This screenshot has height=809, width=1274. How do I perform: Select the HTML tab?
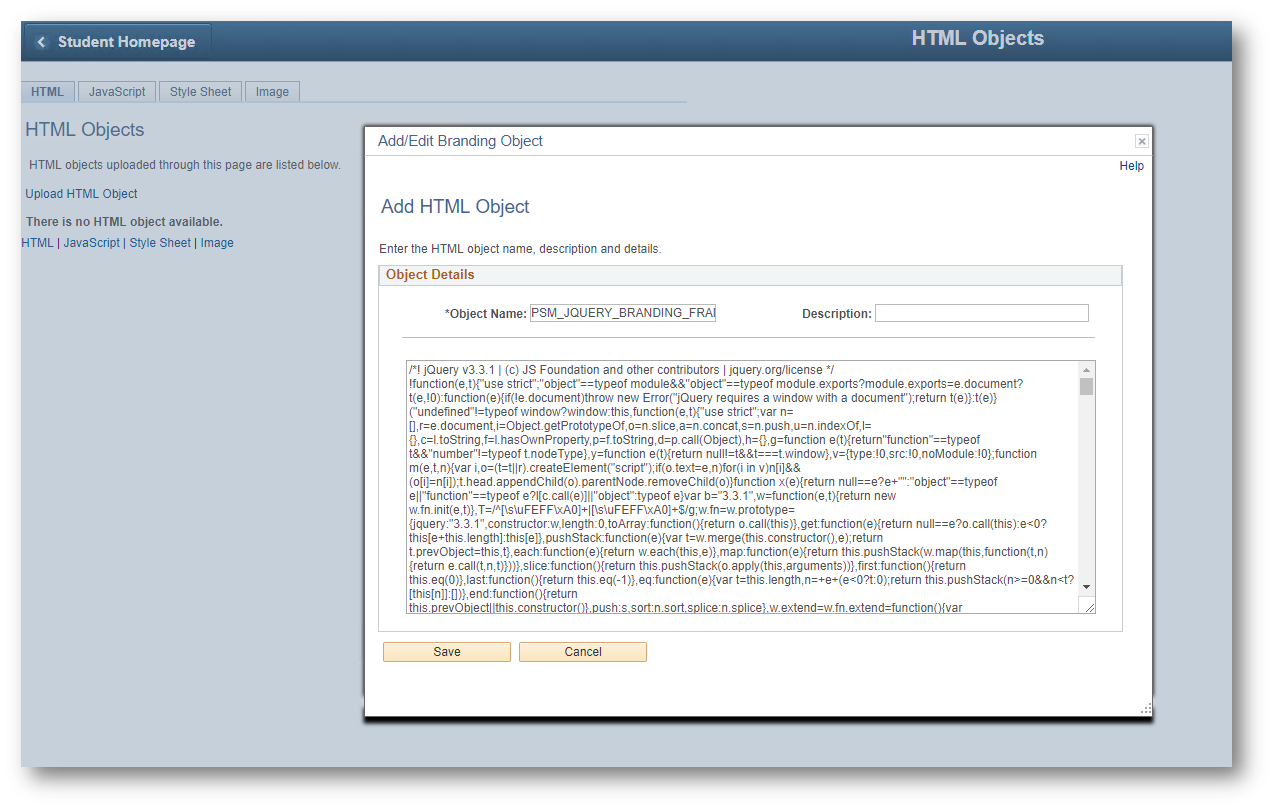pos(47,92)
